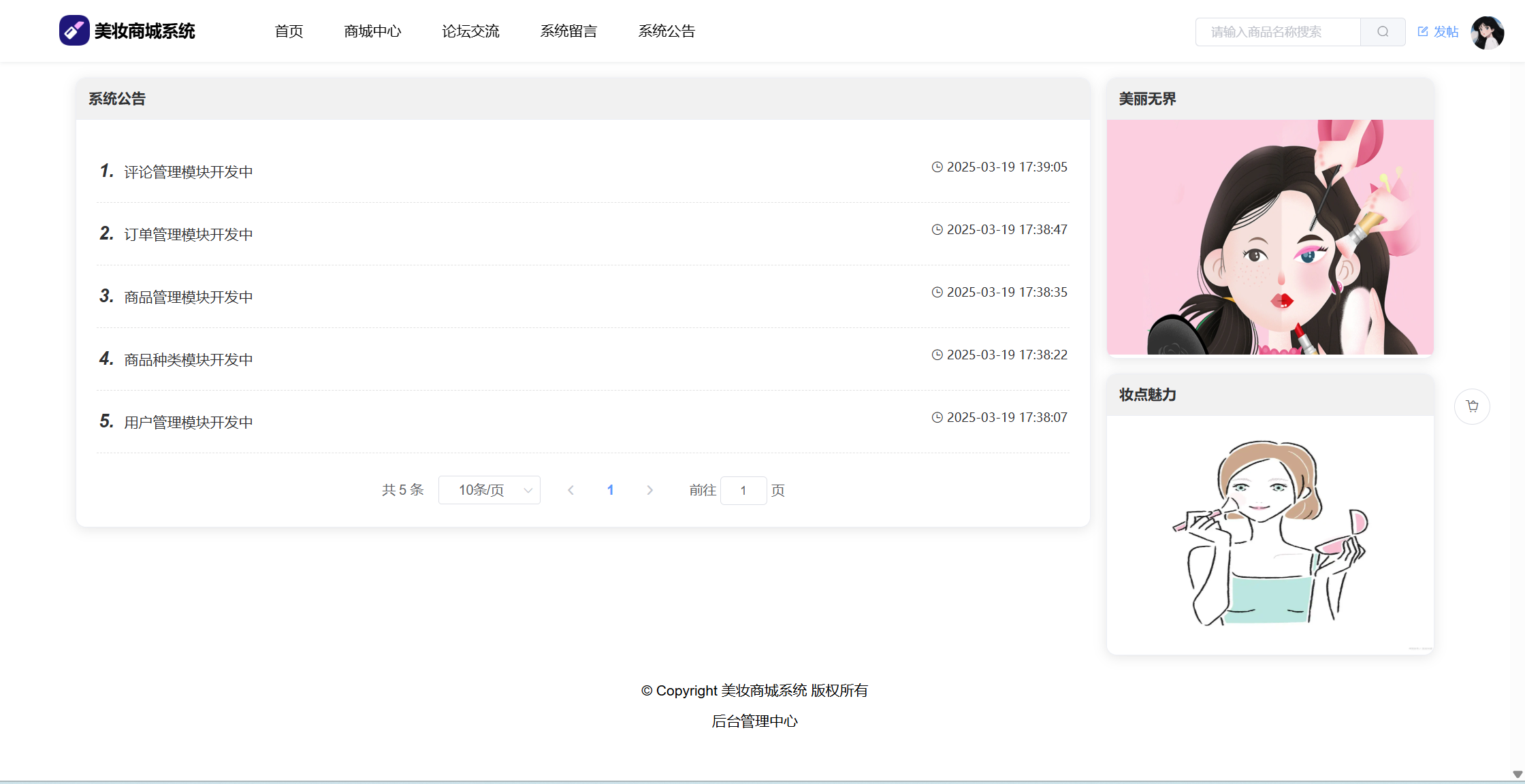1525x784 pixels.
Task: Click the 发帖 post button
Action: pyautogui.click(x=1438, y=32)
